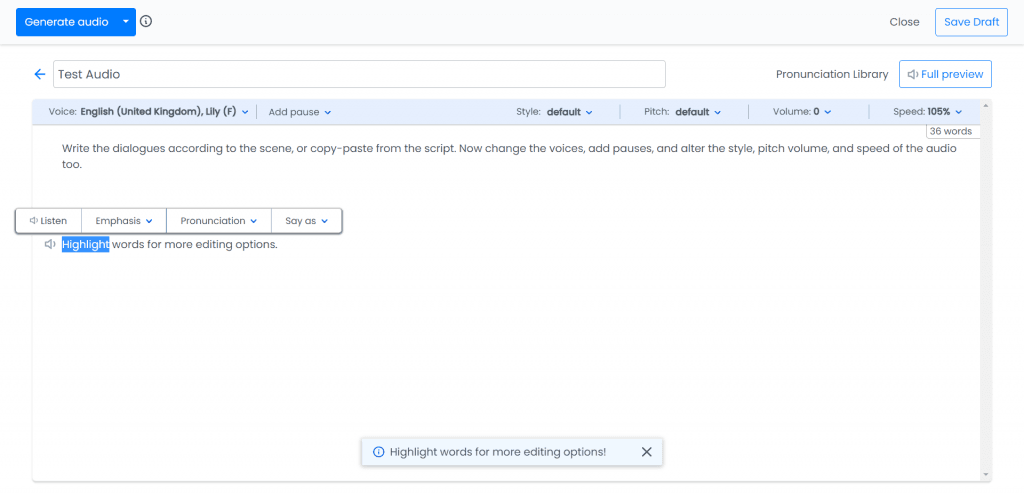Viewport: 1024px width, 494px height.
Task: Open the Style default dropdown
Action: coord(554,112)
